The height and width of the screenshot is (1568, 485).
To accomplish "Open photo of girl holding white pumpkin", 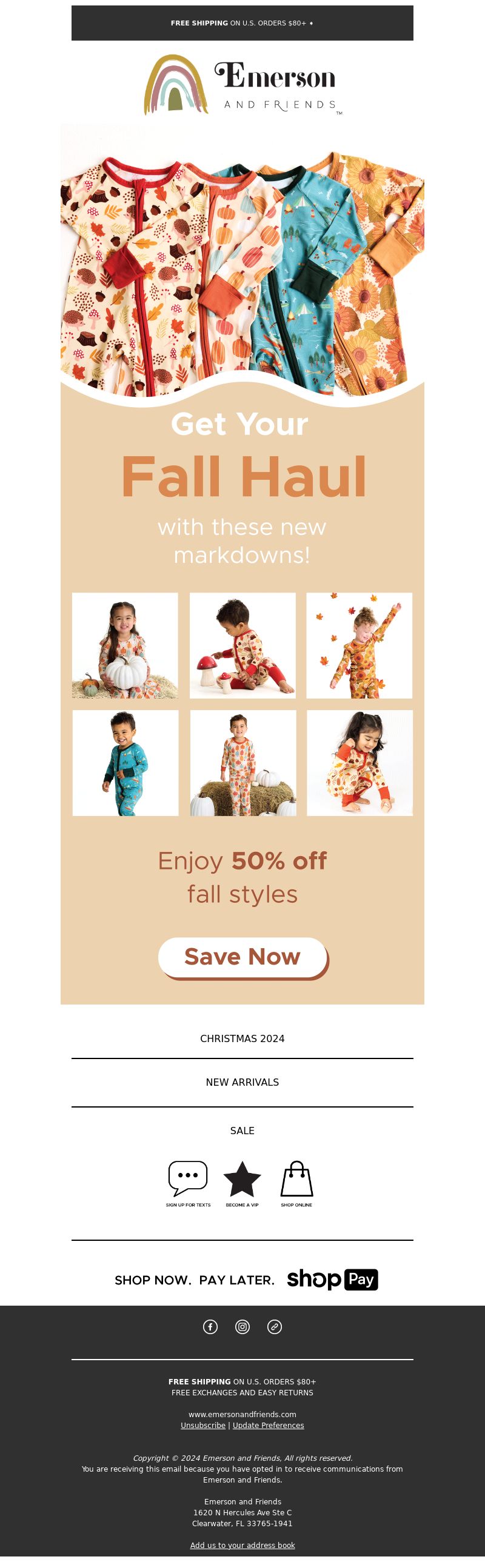I will click(125, 645).
